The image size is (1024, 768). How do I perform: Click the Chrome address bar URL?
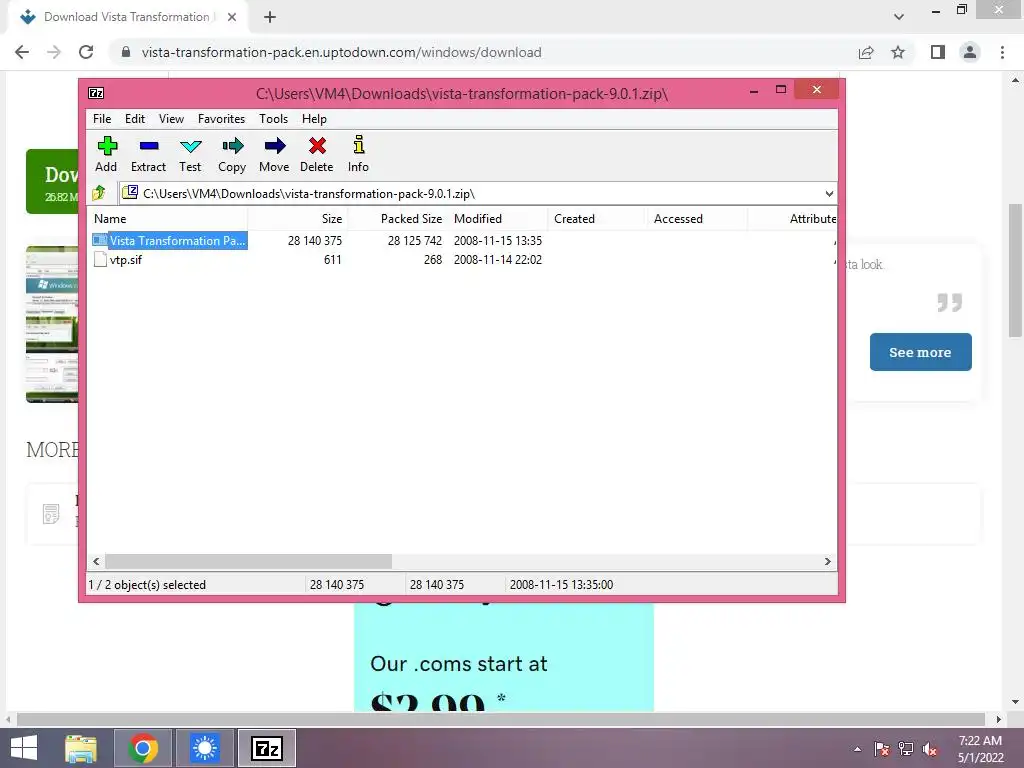[341, 52]
